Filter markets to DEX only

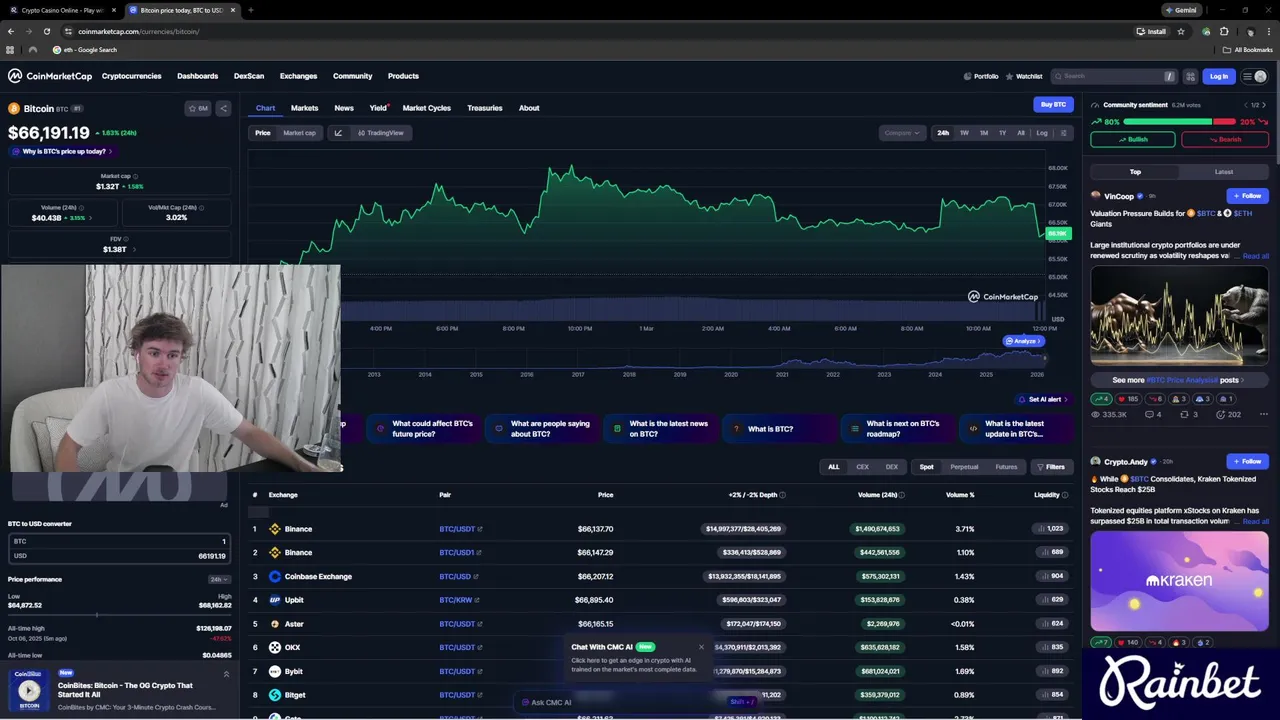(891, 467)
